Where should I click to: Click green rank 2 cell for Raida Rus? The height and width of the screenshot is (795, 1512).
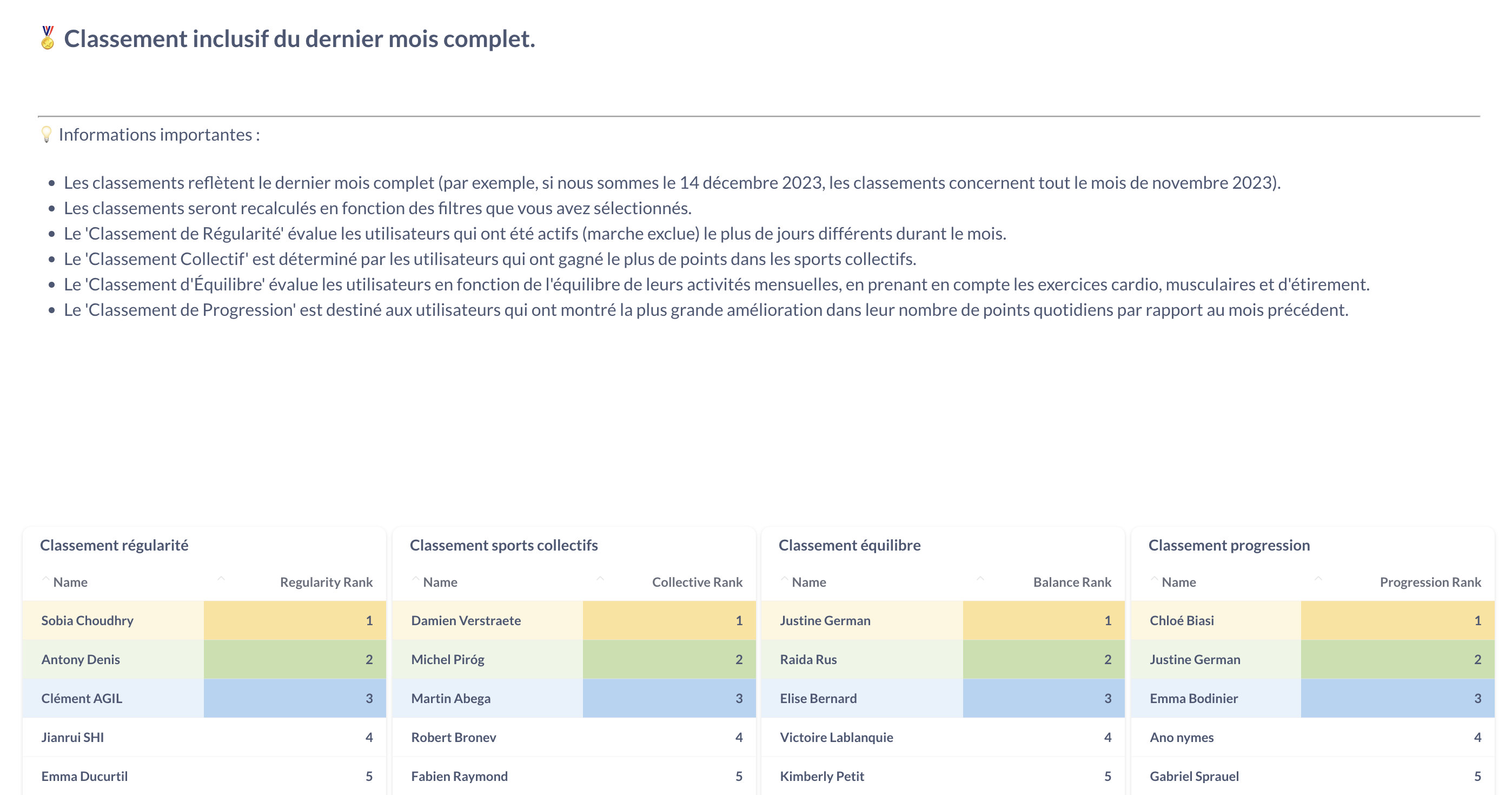tap(1043, 659)
